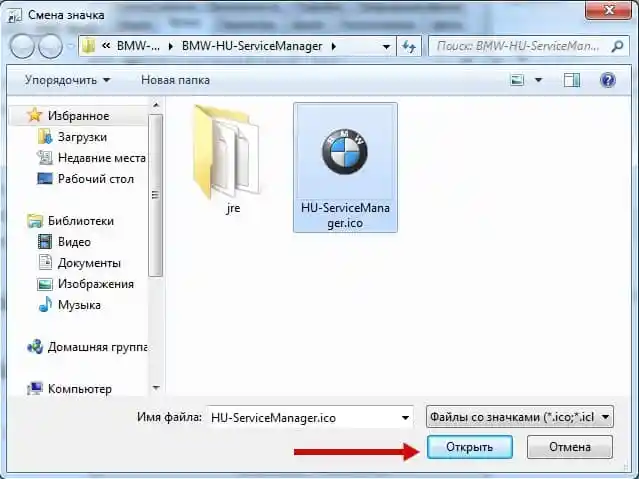
Task: Click the Домашняя группа icon
Action: 35,347
